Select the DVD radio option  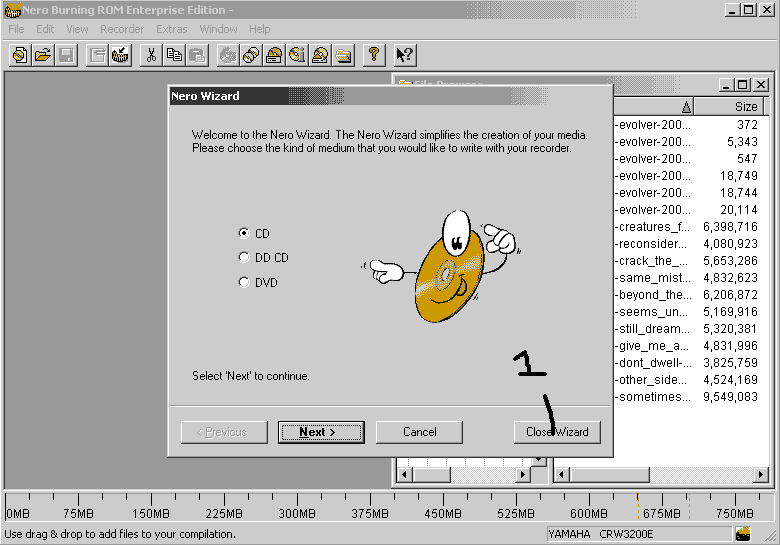coord(244,282)
